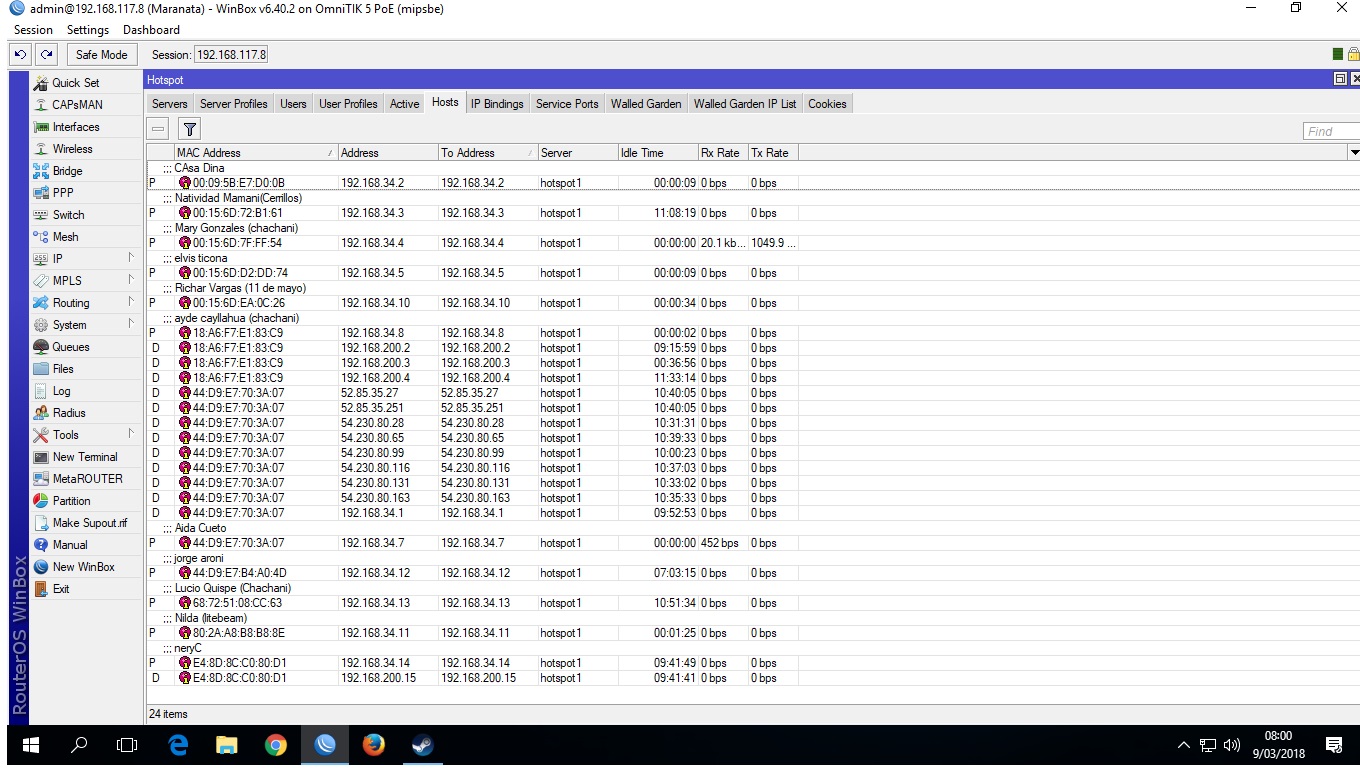Expand the MPLS submenu

click(131, 280)
